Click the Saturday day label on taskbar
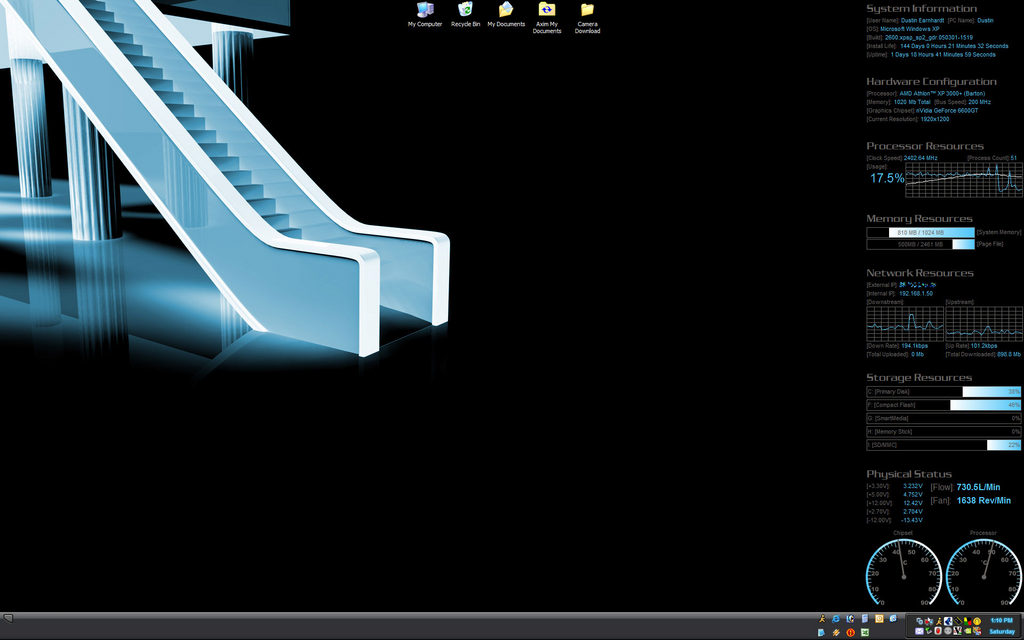This screenshot has width=1024, height=640. pos(1002,632)
